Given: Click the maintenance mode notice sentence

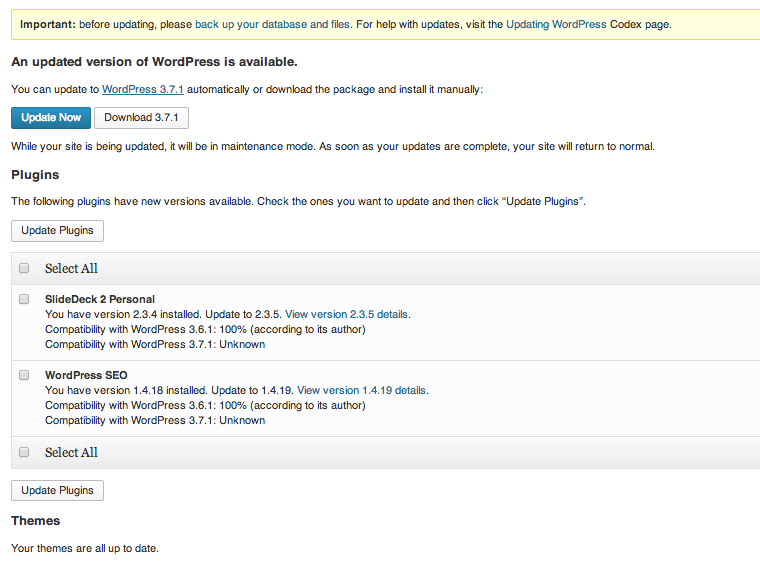Looking at the screenshot, I should tap(333, 146).
